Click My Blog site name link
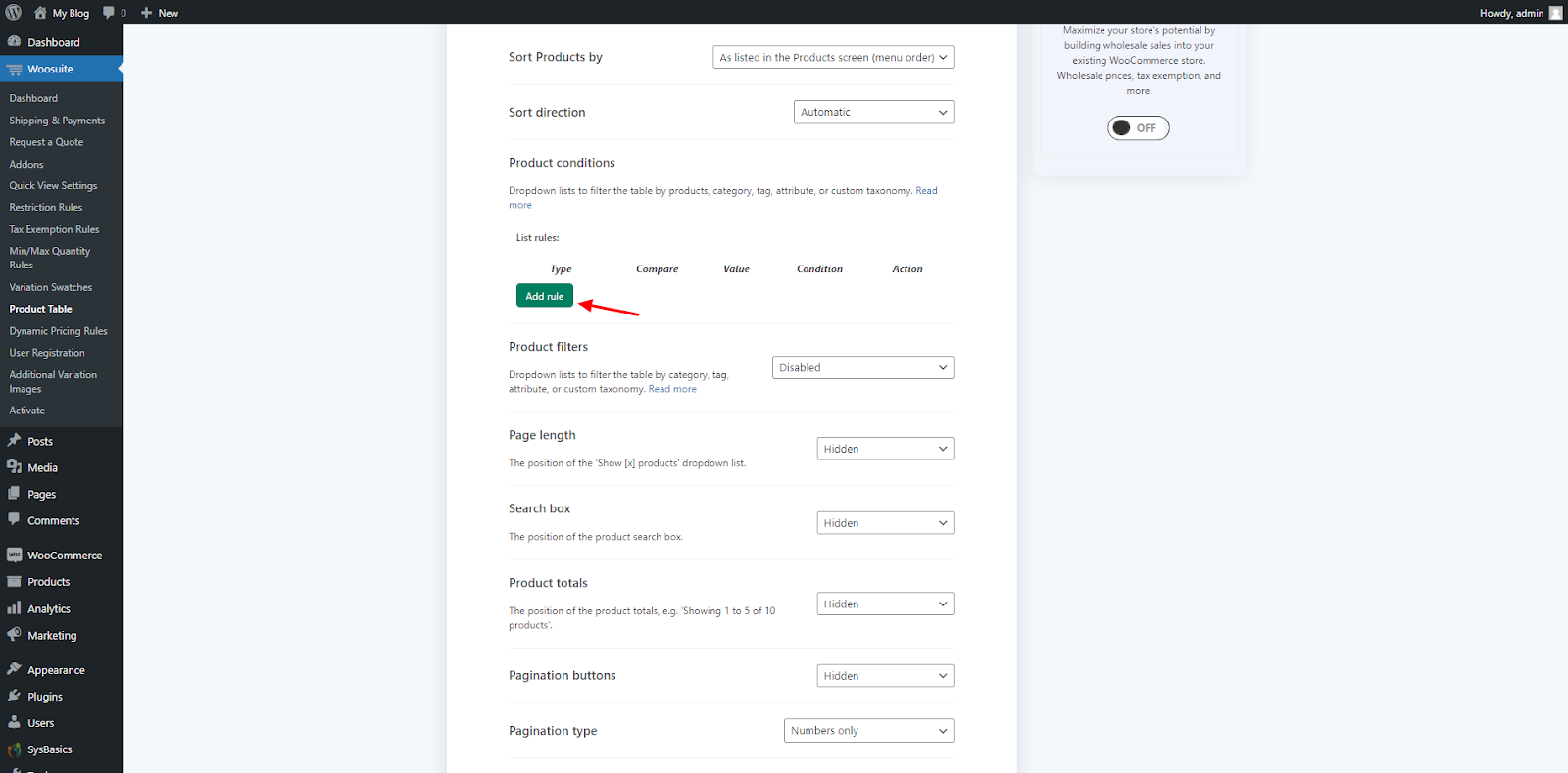This screenshot has height=773, width=1568. (71, 13)
